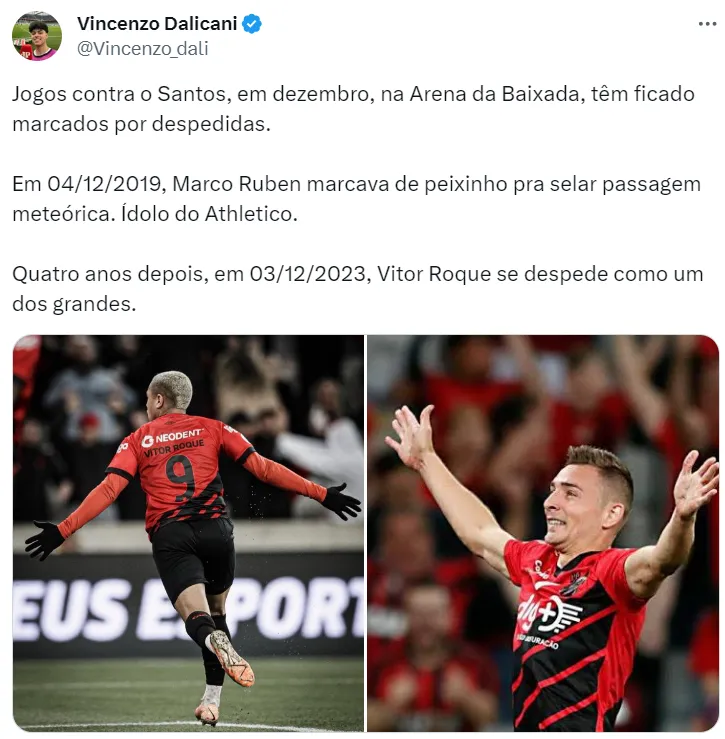725x739 pixels.
Task: Click the Athletico crest on right player's shirt
Action: click(574, 583)
